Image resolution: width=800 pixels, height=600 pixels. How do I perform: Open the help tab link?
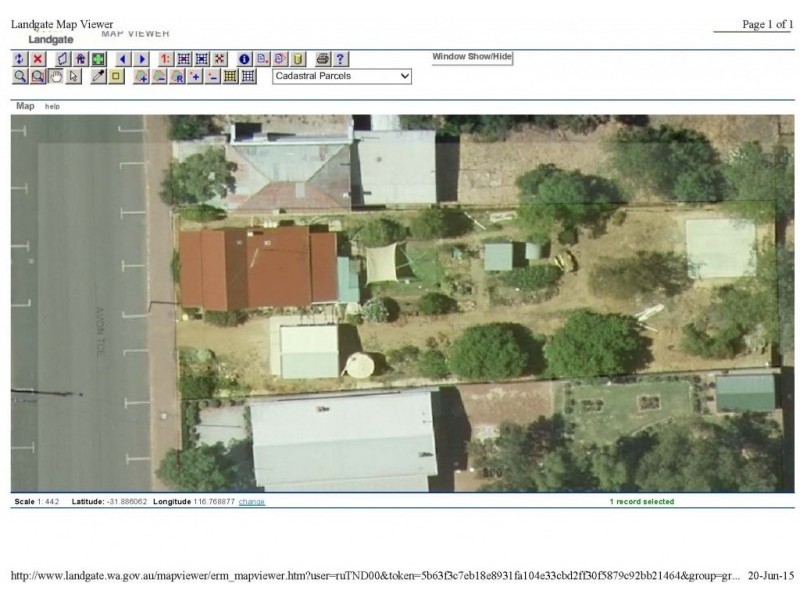click(x=52, y=106)
